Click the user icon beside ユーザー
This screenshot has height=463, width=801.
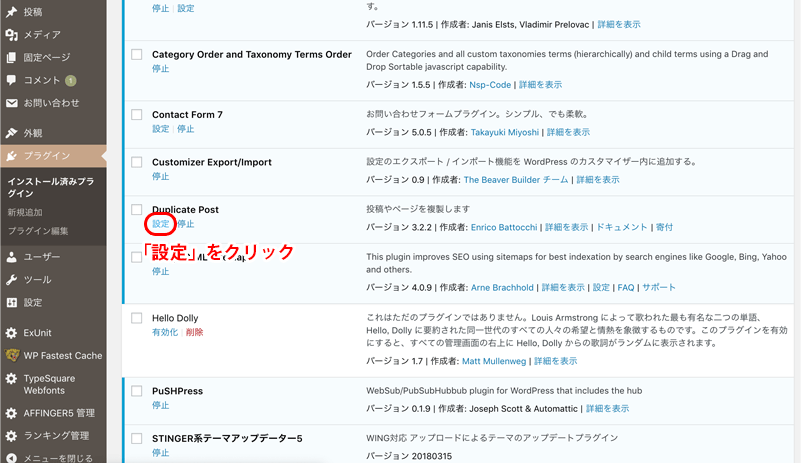tap(11, 257)
